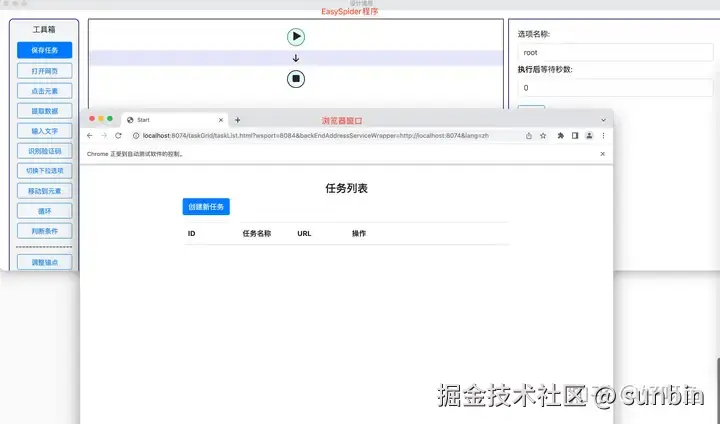Click 提取数据 in the toolbox

point(45,111)
